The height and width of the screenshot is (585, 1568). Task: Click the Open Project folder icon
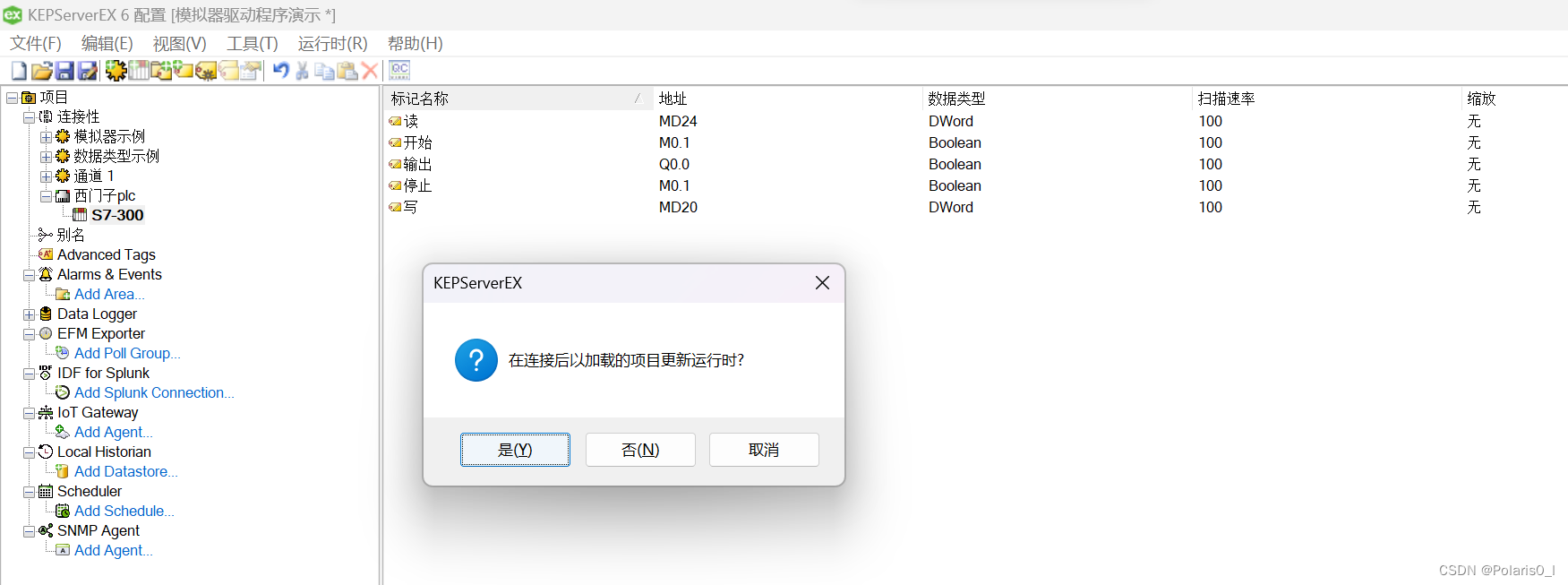[x=42, y=71]
